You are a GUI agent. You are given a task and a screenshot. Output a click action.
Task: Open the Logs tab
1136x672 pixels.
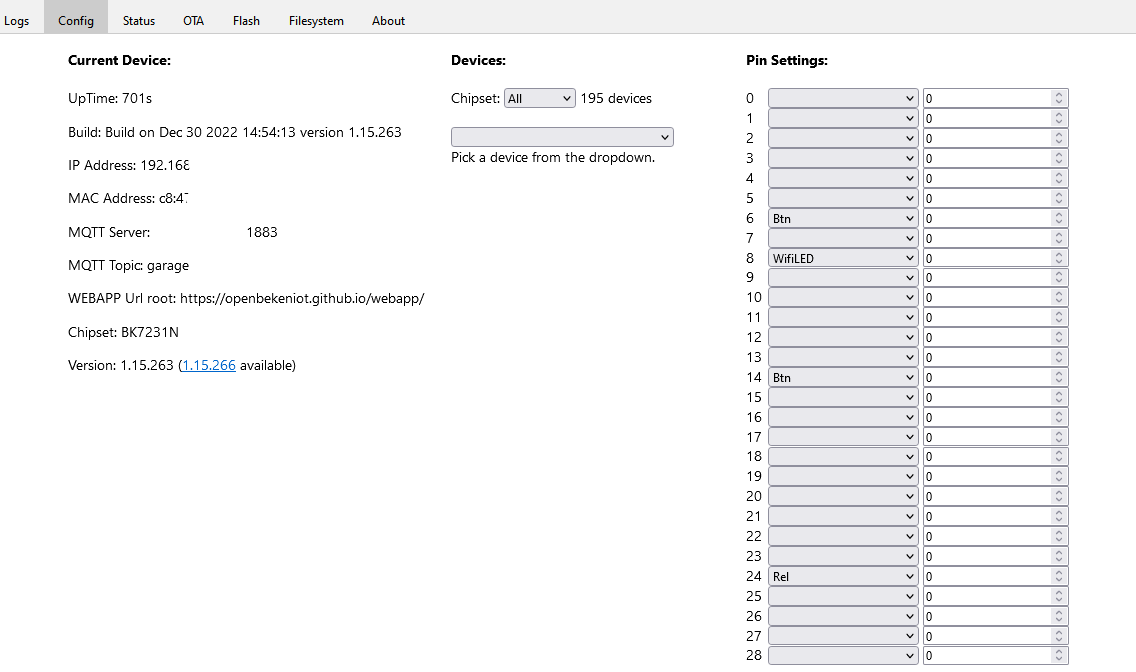17,20
